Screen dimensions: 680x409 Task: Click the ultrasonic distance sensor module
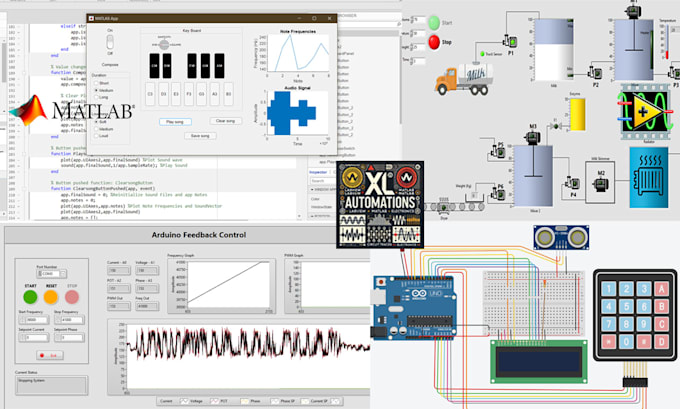tap(561, 237)
